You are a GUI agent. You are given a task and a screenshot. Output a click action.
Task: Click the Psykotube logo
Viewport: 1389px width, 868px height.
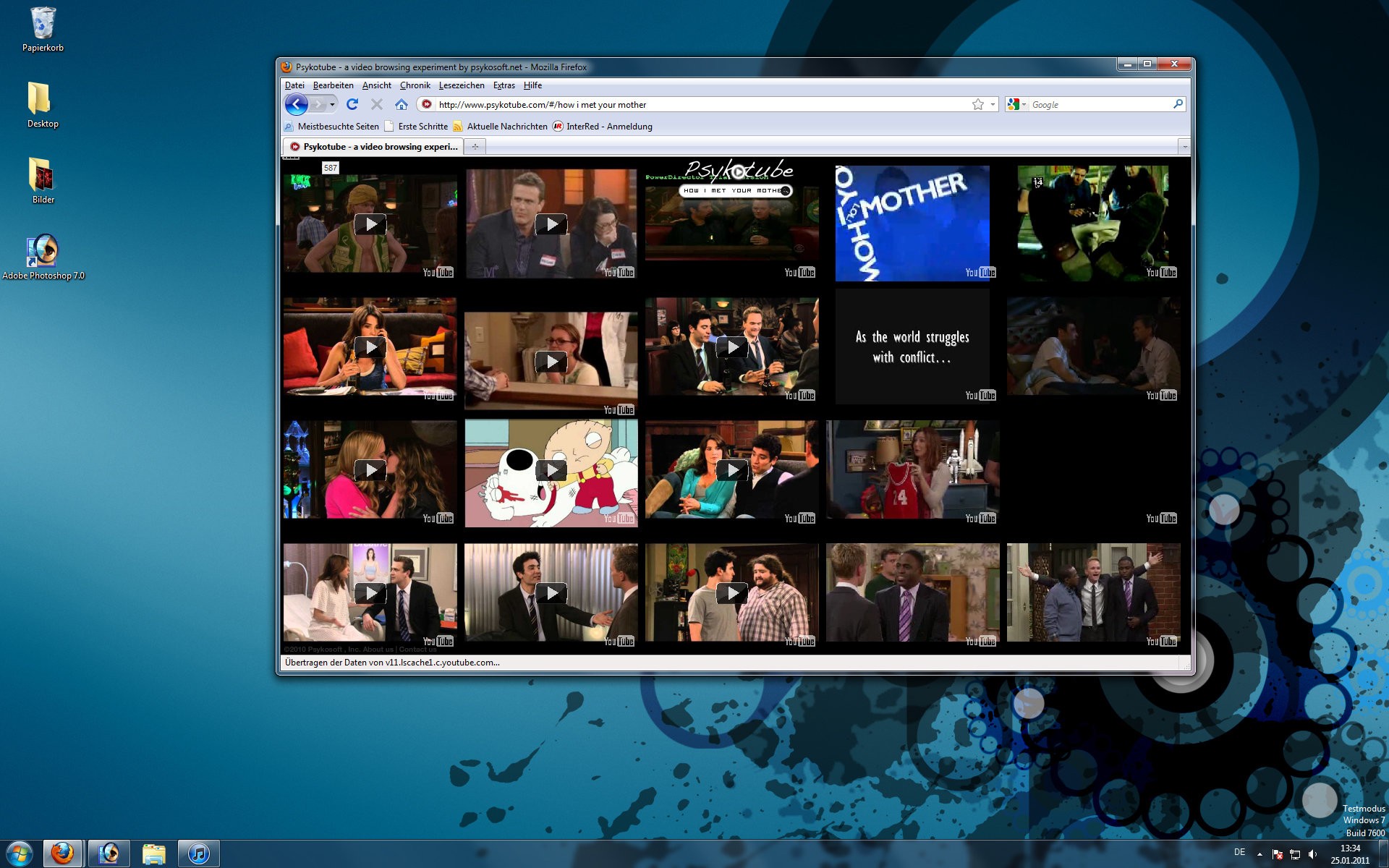coord(739,170)
